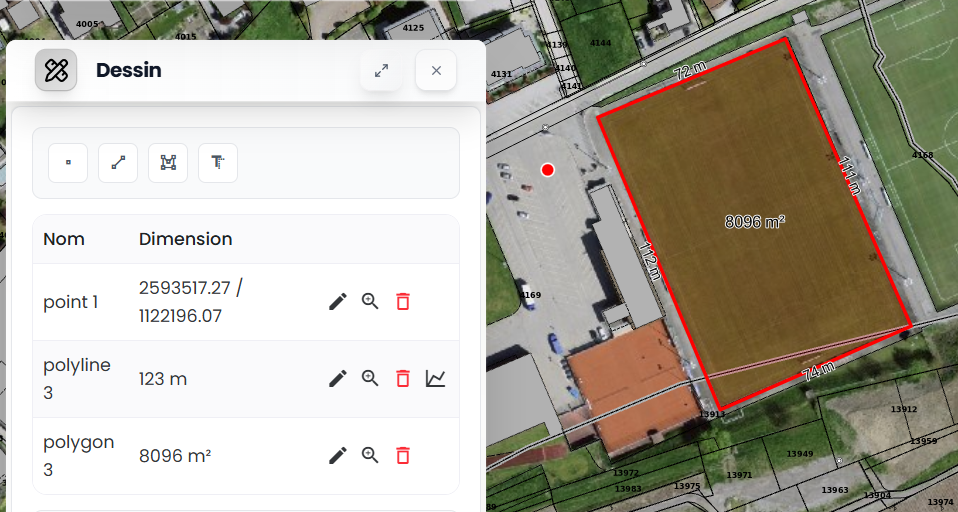958x512 pixels.
Task: Click the 8096 m² polygon area label
Action: [755, 222]
